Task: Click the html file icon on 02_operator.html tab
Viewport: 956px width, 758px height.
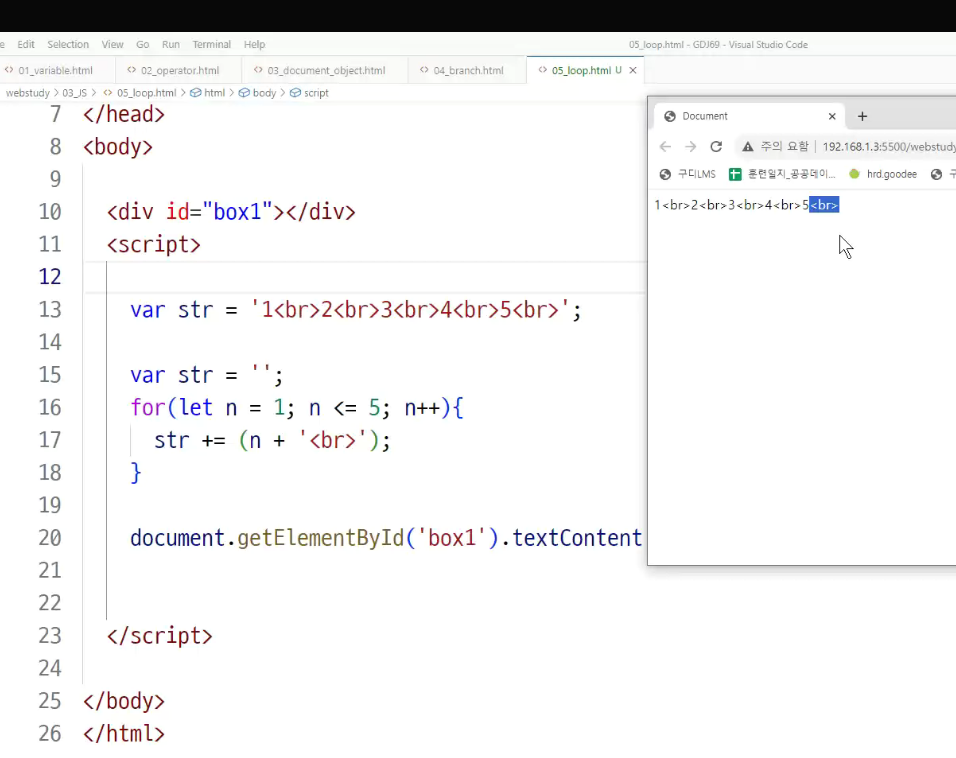Action: pyautogui.click(x=131, y=70)
